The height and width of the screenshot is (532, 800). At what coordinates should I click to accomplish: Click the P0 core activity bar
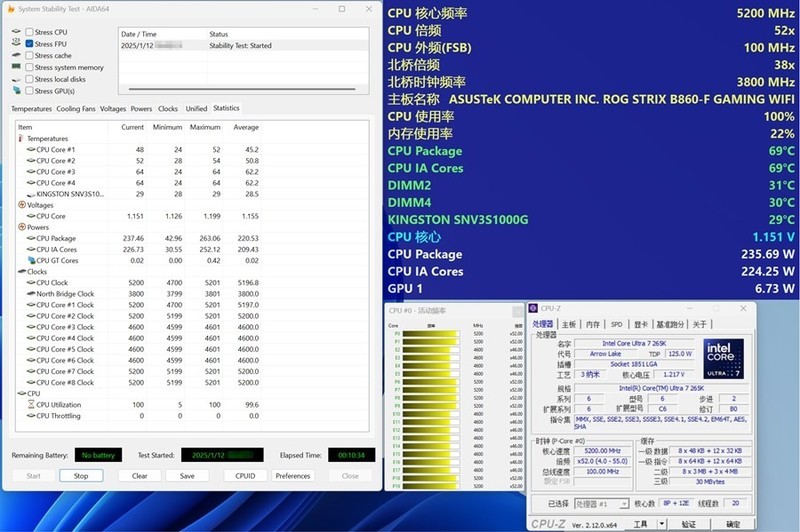coord(431,334)
